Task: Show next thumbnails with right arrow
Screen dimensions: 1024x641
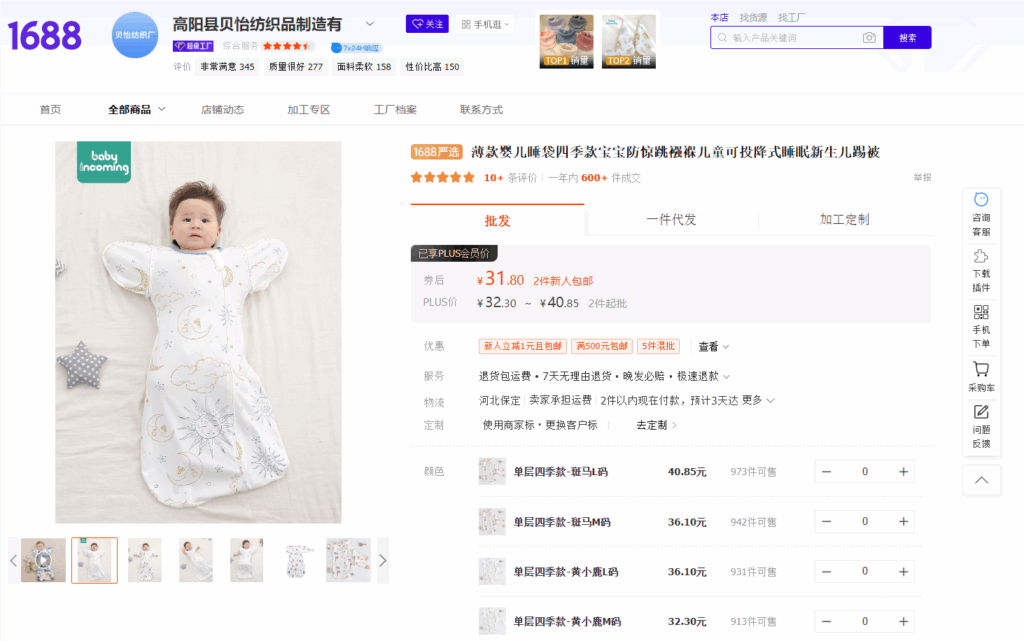Action: (382, 561)
